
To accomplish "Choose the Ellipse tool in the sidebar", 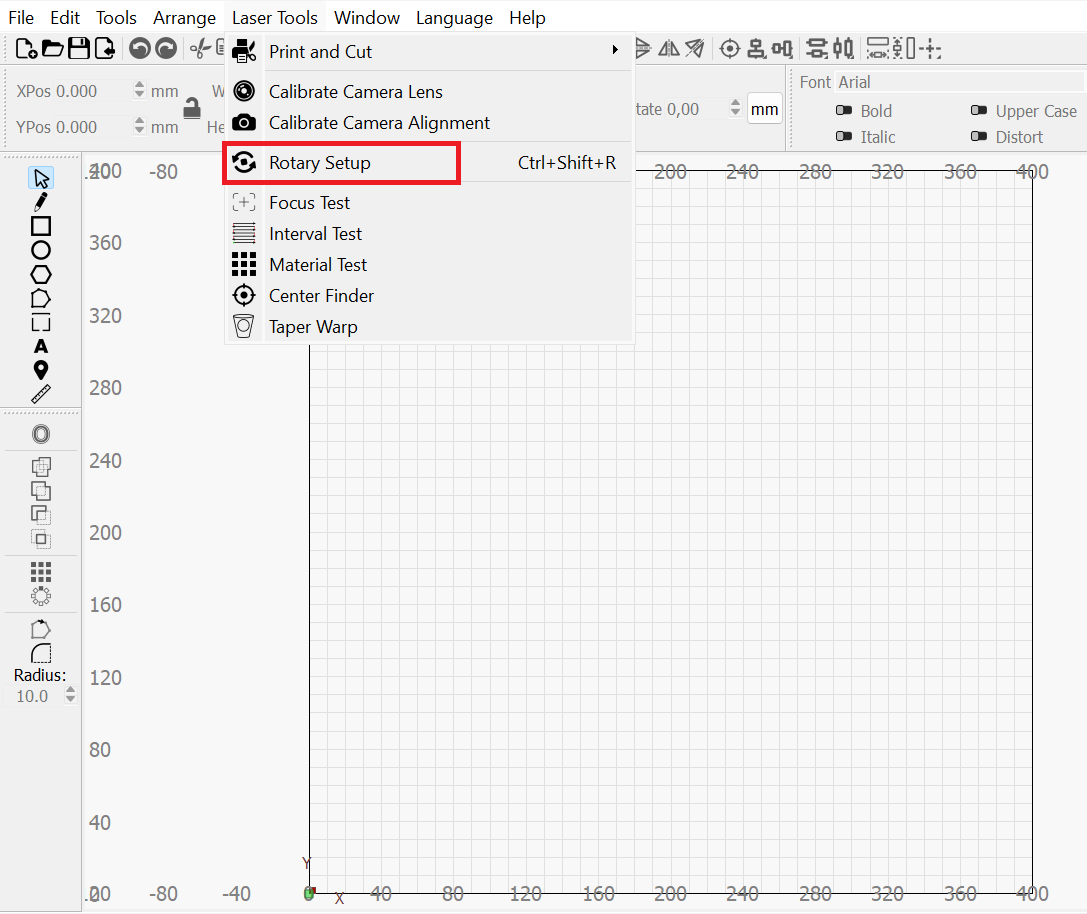I will coord(41,250).
